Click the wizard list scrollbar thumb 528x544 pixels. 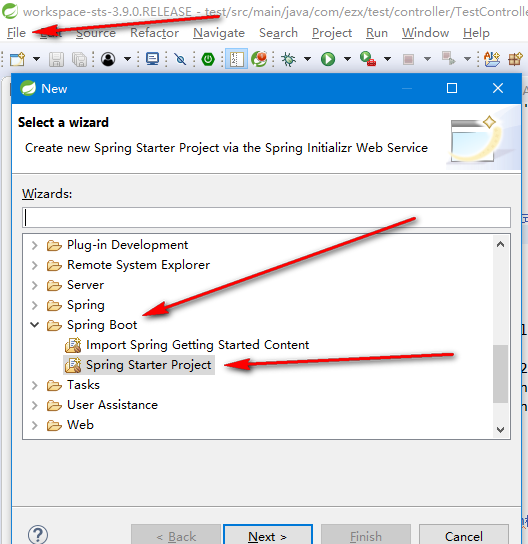tap(500, 374)
